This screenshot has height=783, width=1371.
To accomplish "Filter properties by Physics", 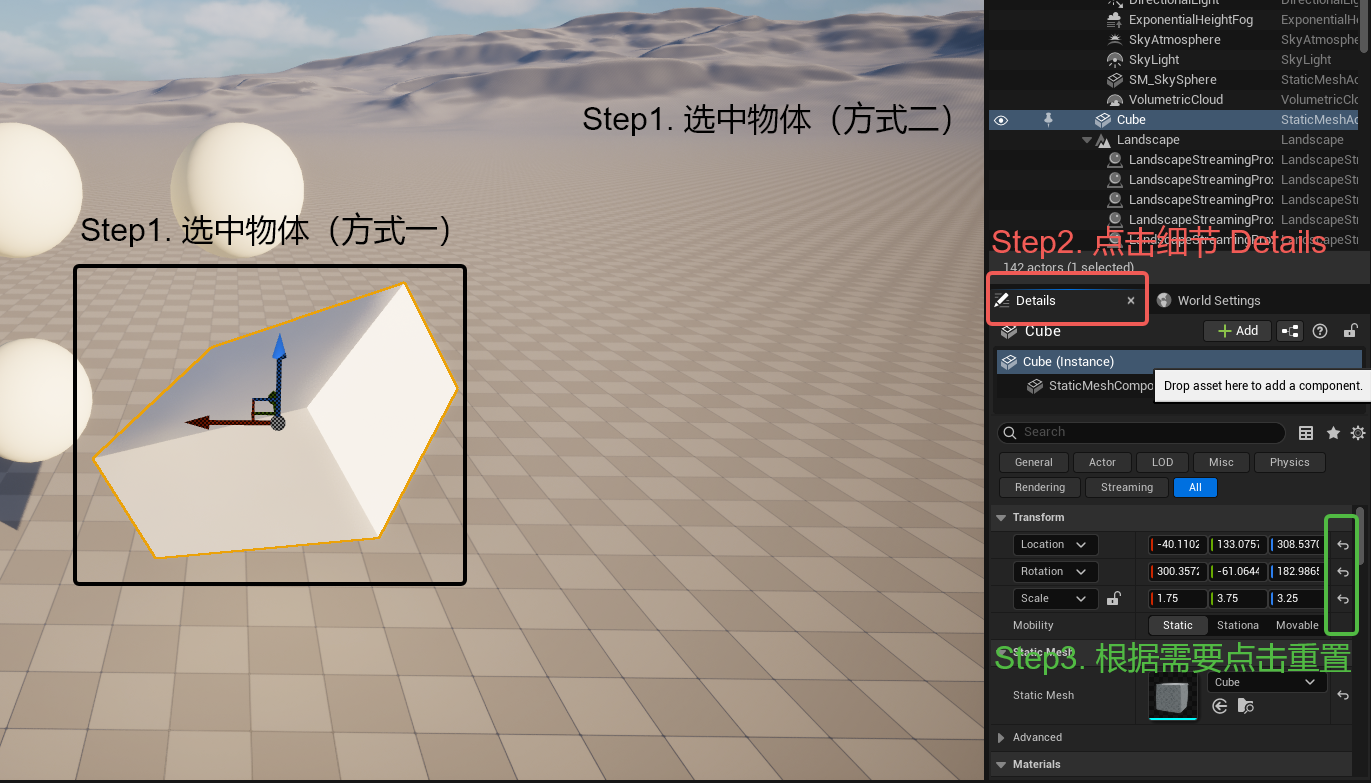I will pyautogui.click(x=1289, y=462).
